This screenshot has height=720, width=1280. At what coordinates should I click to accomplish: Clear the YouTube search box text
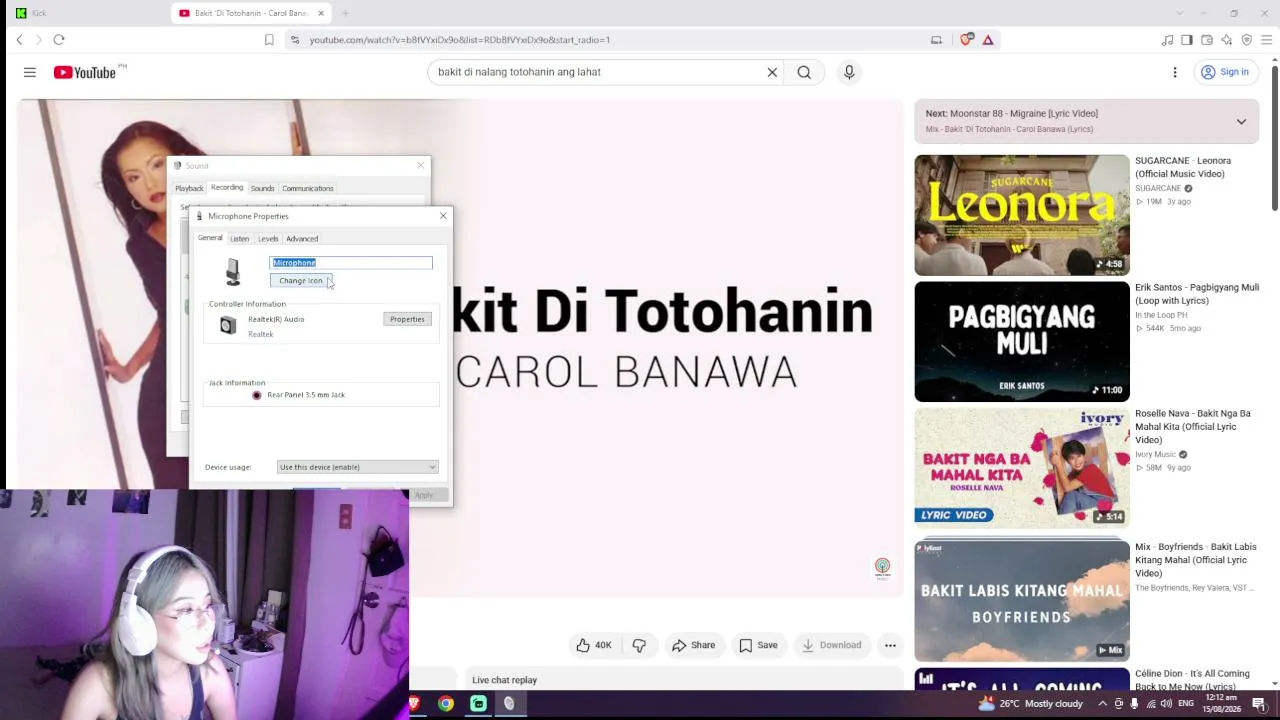pos(772,72)
